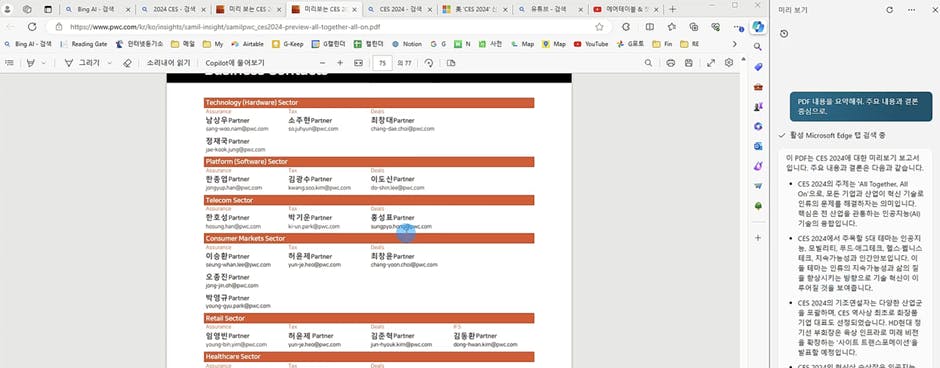
Task: Open the more options menu in Copilot pane
Action: [912, 10]
